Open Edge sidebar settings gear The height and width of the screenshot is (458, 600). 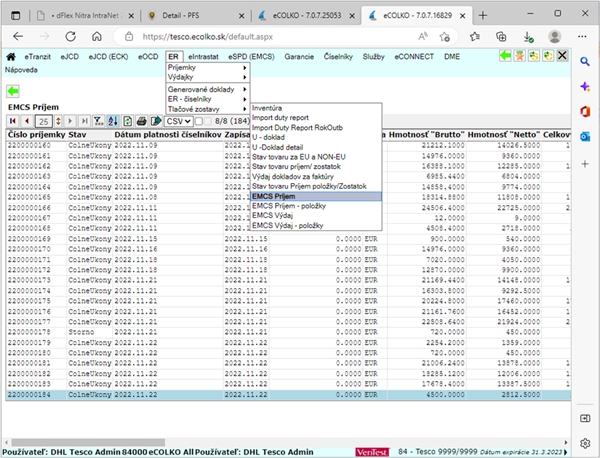(585, 443)
